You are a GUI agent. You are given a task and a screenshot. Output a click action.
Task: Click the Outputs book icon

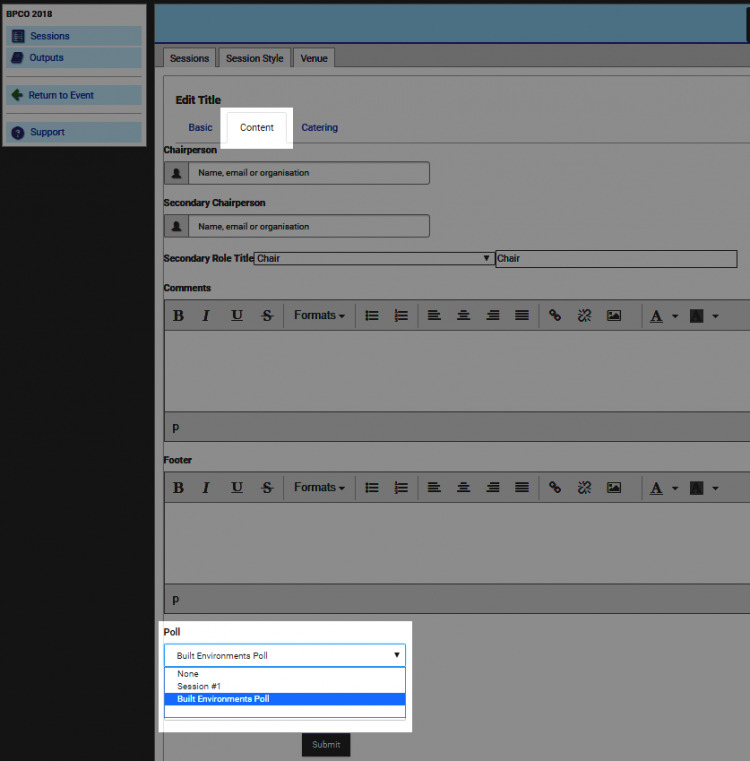(x=17, y=58)
